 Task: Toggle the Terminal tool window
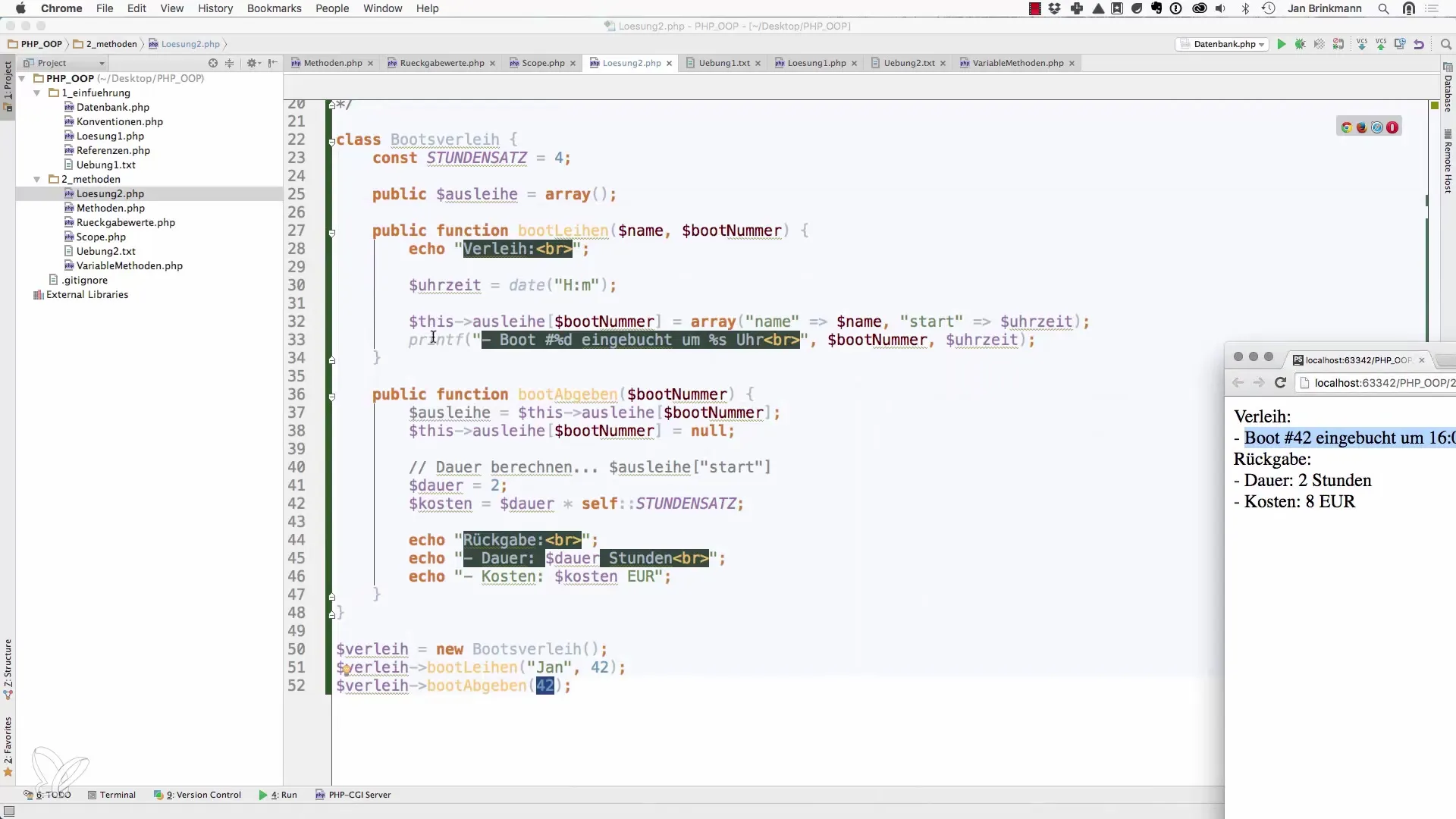point(111,795)
